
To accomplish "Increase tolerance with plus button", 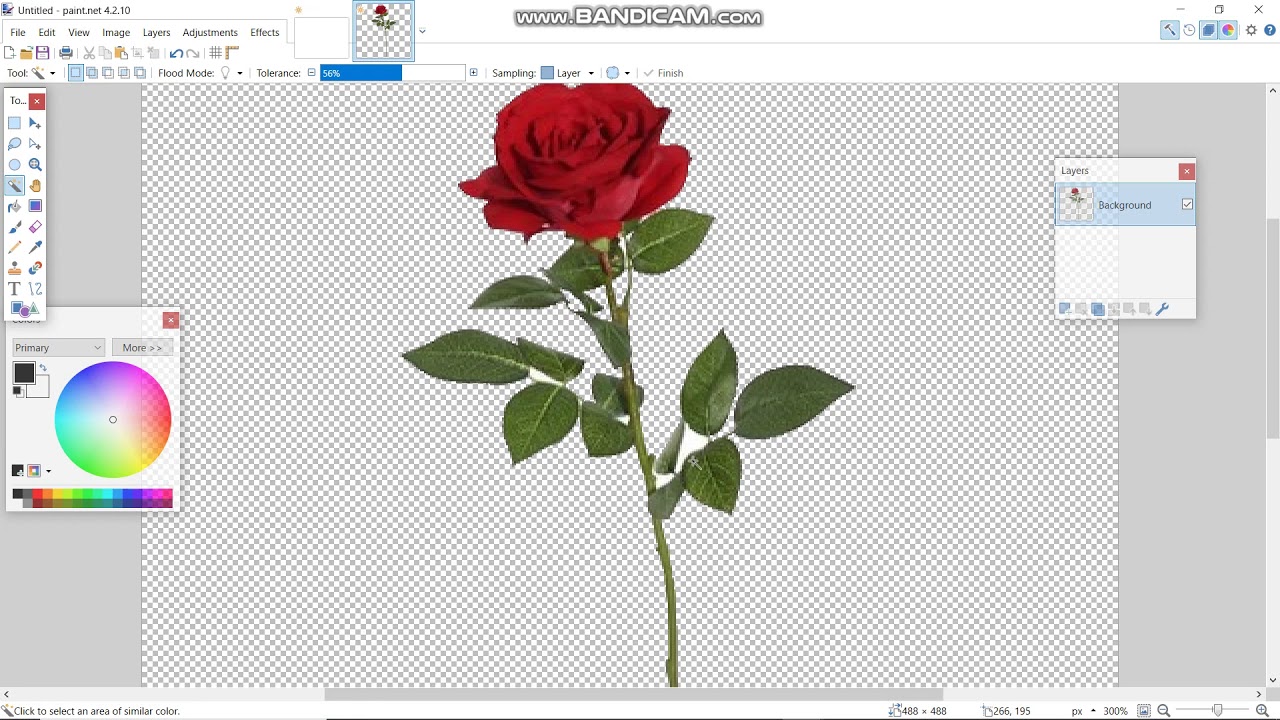I will click(x=473, y=73).
